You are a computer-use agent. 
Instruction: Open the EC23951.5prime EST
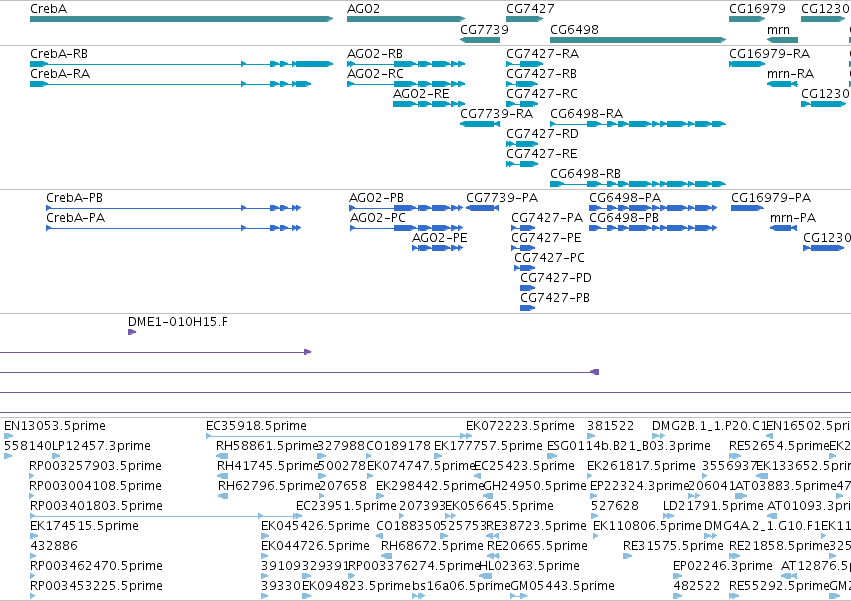[299, 516]
